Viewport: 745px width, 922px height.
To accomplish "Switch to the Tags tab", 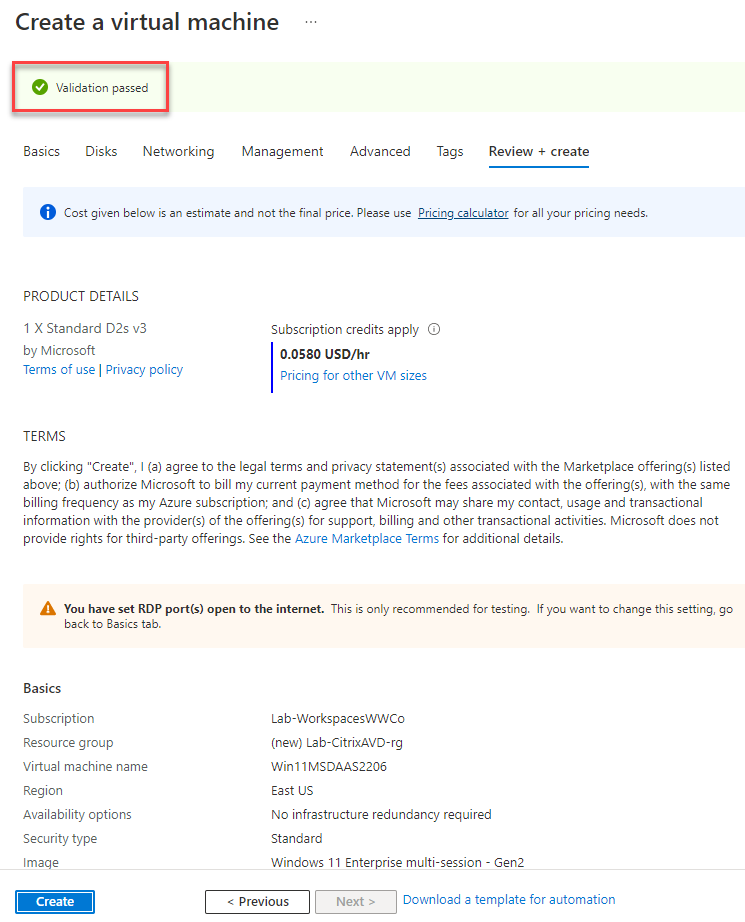I will coord(450,151).
